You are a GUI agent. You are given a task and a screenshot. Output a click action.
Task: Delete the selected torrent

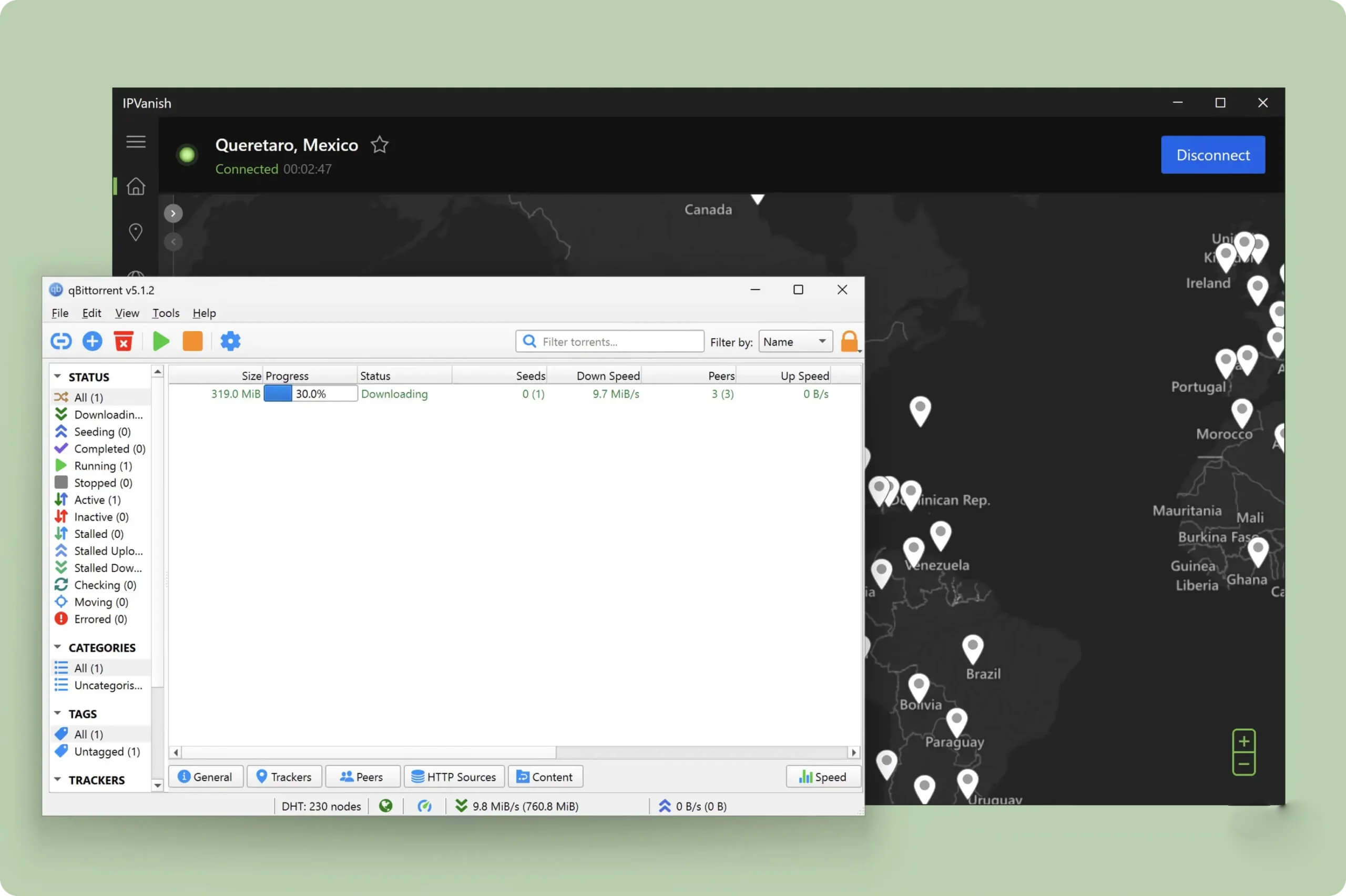(124, 341)
